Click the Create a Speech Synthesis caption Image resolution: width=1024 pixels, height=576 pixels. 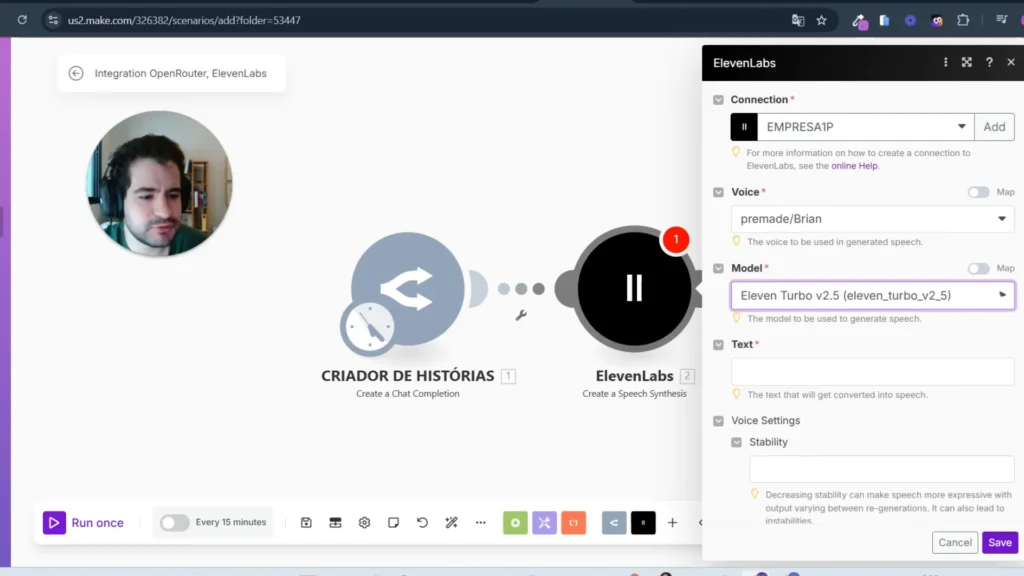coord(634,394)
